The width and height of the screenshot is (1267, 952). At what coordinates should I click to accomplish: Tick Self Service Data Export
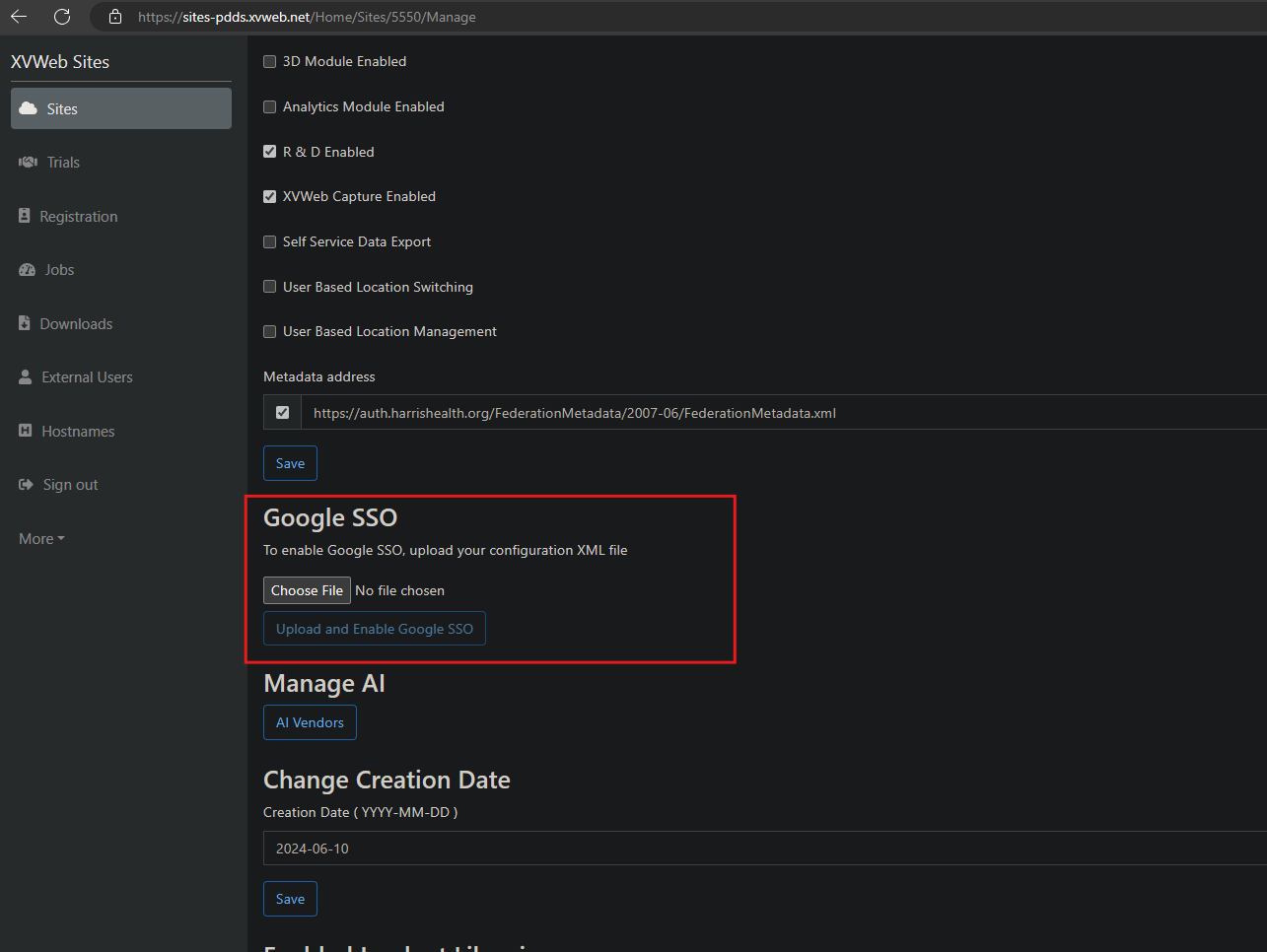pyautogui.click(x=269, y=241)
